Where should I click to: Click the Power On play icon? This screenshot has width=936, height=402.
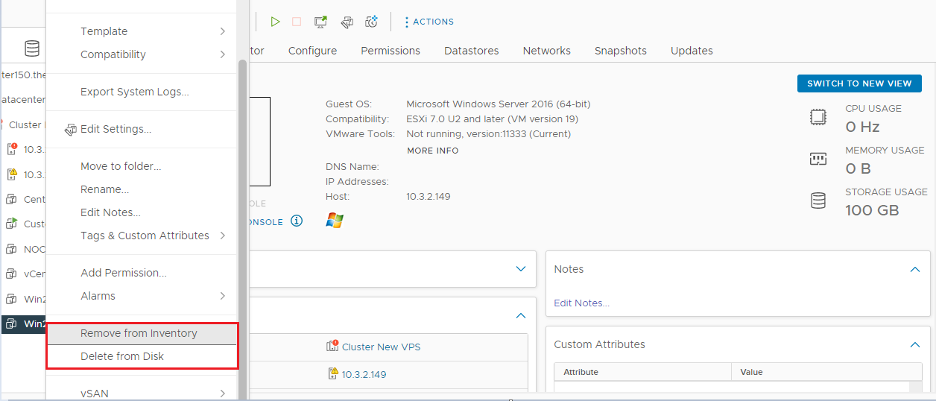point(275,21)
